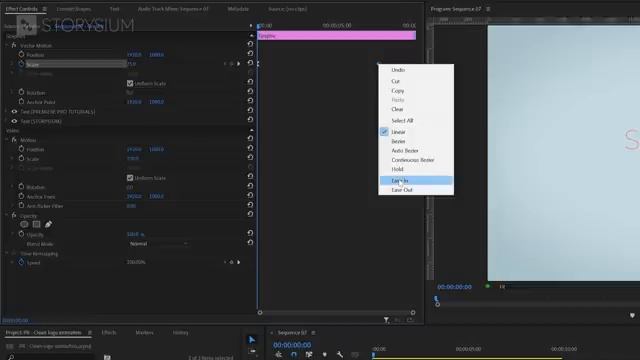Click the Sequence 07 timeline timecode
Image resolution: width=640 pixels, height=360 pixels.
(x=292, y=345)
